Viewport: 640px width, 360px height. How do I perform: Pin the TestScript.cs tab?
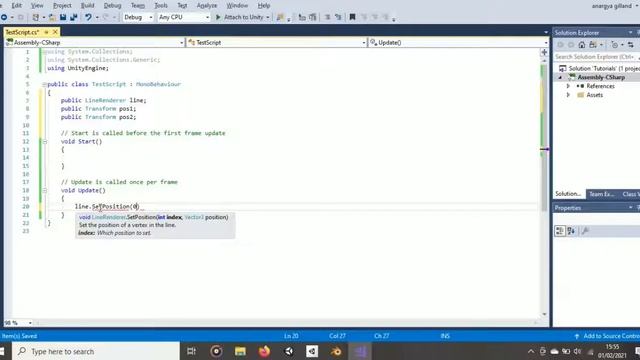(46, 32)
